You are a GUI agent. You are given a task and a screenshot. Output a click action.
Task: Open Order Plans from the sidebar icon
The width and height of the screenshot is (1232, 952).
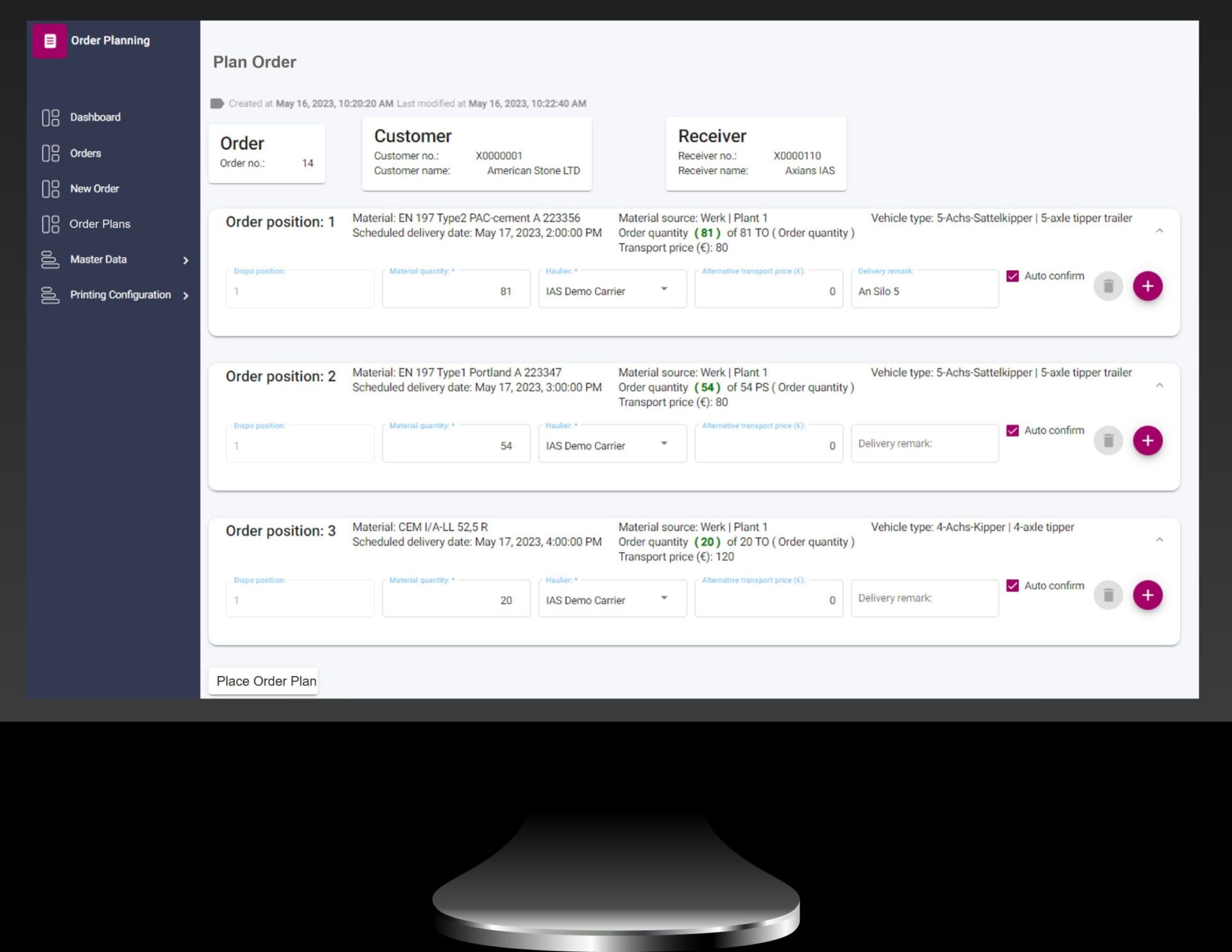51,224
